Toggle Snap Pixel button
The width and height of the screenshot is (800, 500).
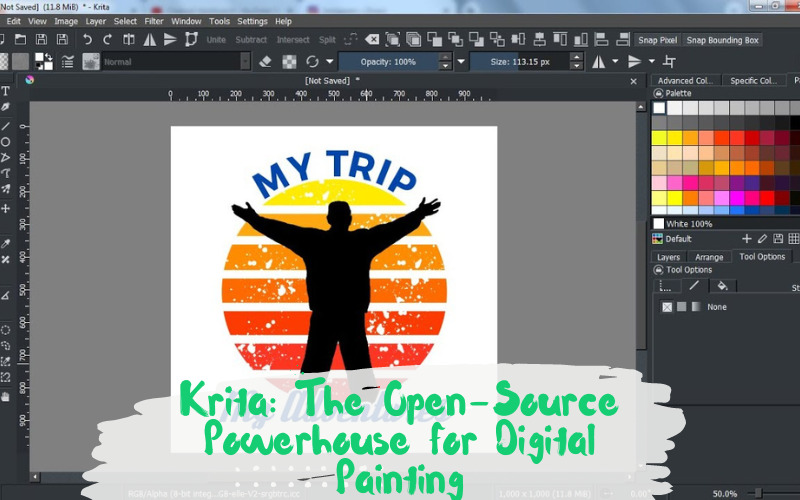[658, 40]
